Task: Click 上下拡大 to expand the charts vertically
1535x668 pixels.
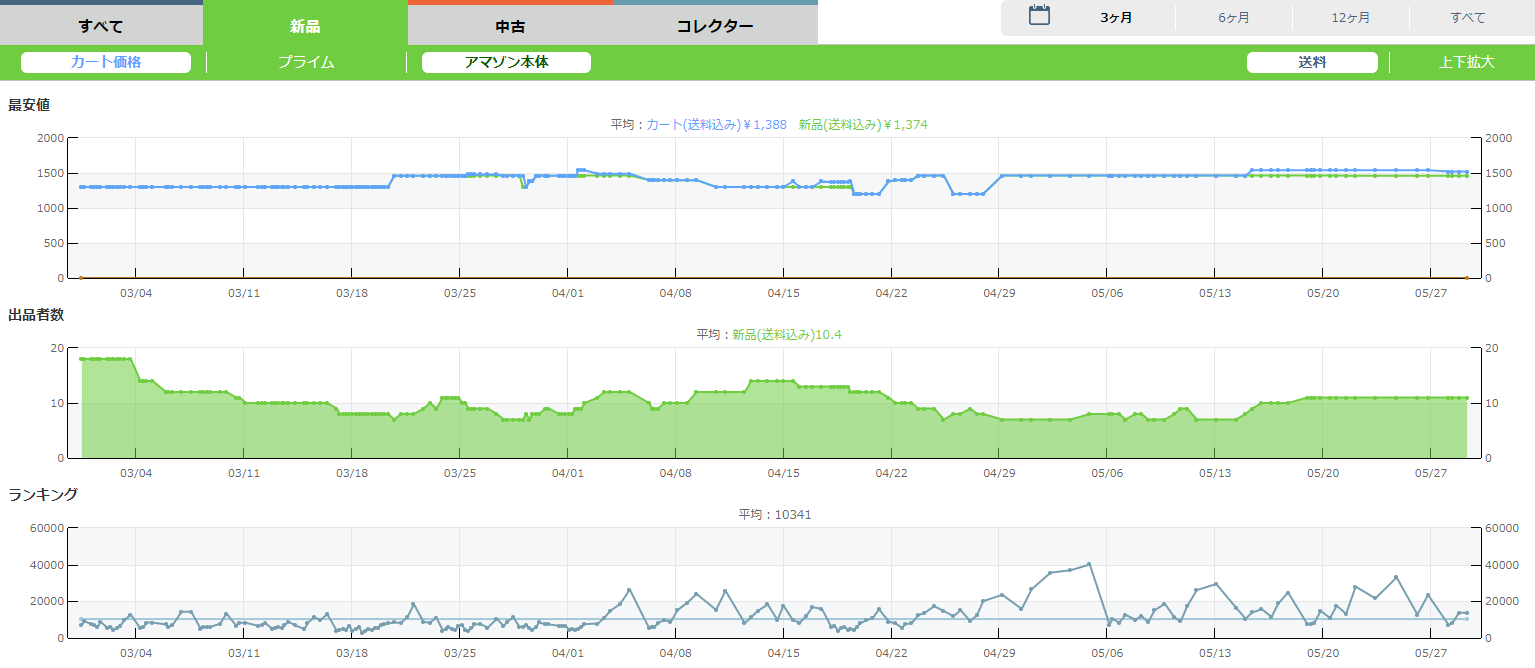Action: tap(1466, 62)
